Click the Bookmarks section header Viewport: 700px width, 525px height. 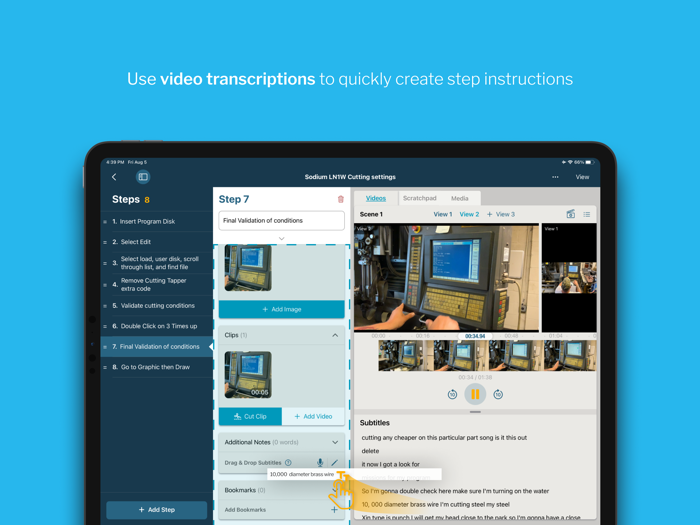click(281, 490)
